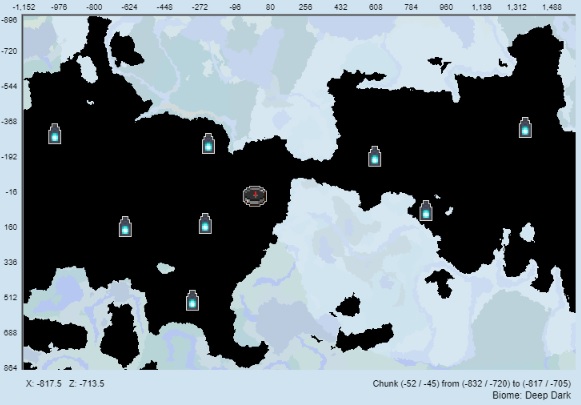This screenshot has width=581, height=405.
Task: Click the -272 label on the top axis
Action: [200, 7]
